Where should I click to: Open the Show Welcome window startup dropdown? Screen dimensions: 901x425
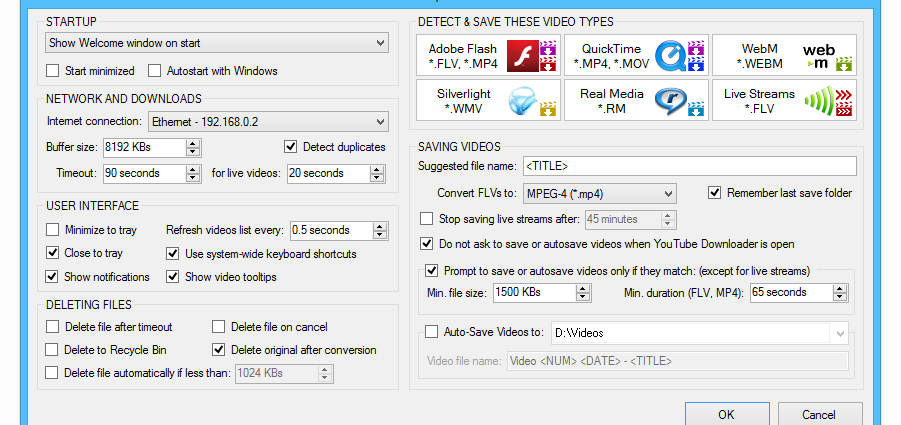tap(217, 43)
